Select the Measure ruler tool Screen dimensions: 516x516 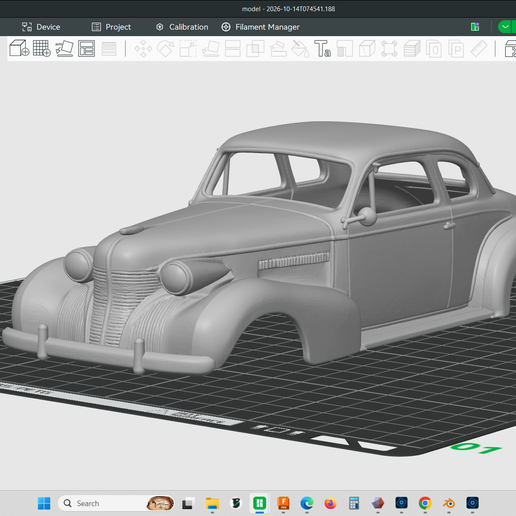point(479,49)
